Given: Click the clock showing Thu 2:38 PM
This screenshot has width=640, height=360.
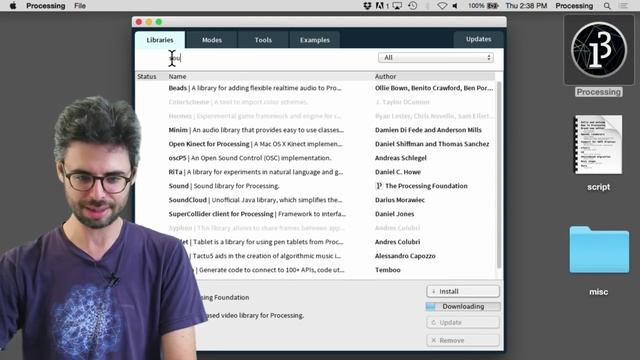Looking at the screenshot, I should 526,6.
